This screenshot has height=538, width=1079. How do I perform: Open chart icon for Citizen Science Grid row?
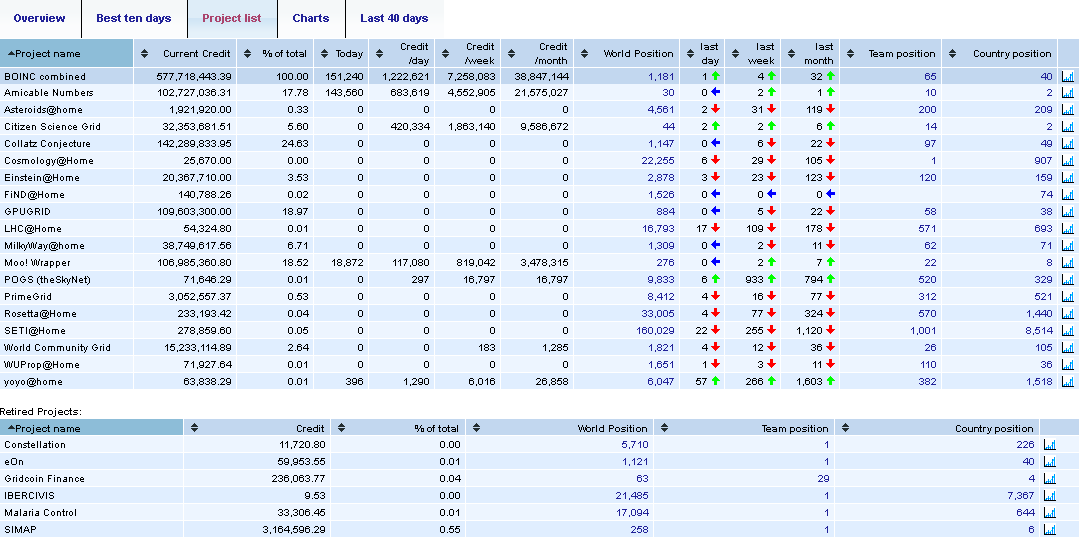pos(1067,127)
